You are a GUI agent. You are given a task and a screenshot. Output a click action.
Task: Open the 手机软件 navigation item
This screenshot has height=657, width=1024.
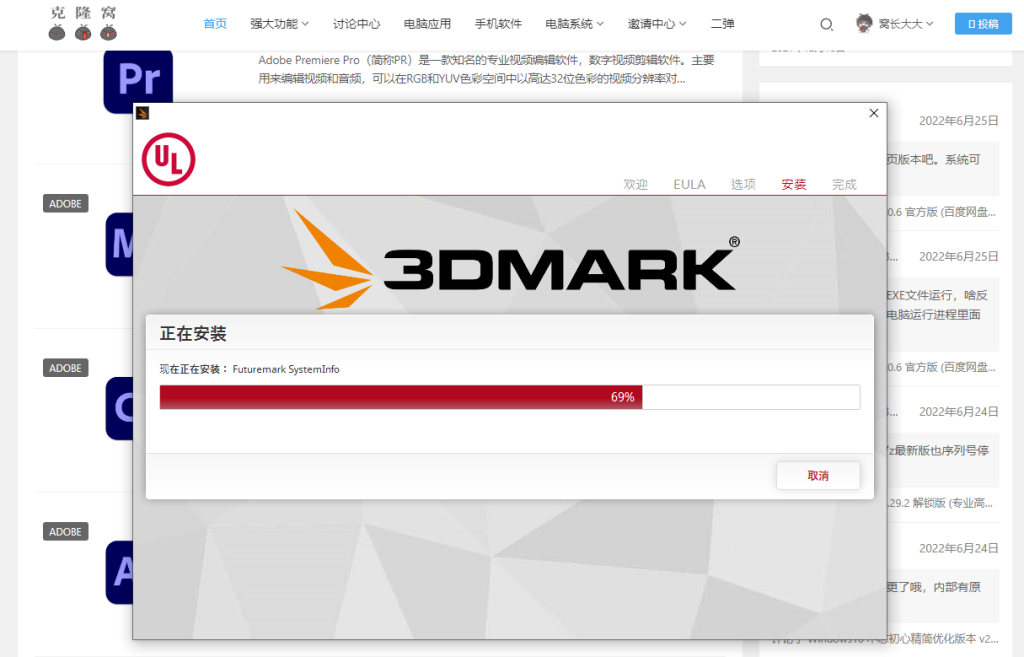tap(498, 24)
